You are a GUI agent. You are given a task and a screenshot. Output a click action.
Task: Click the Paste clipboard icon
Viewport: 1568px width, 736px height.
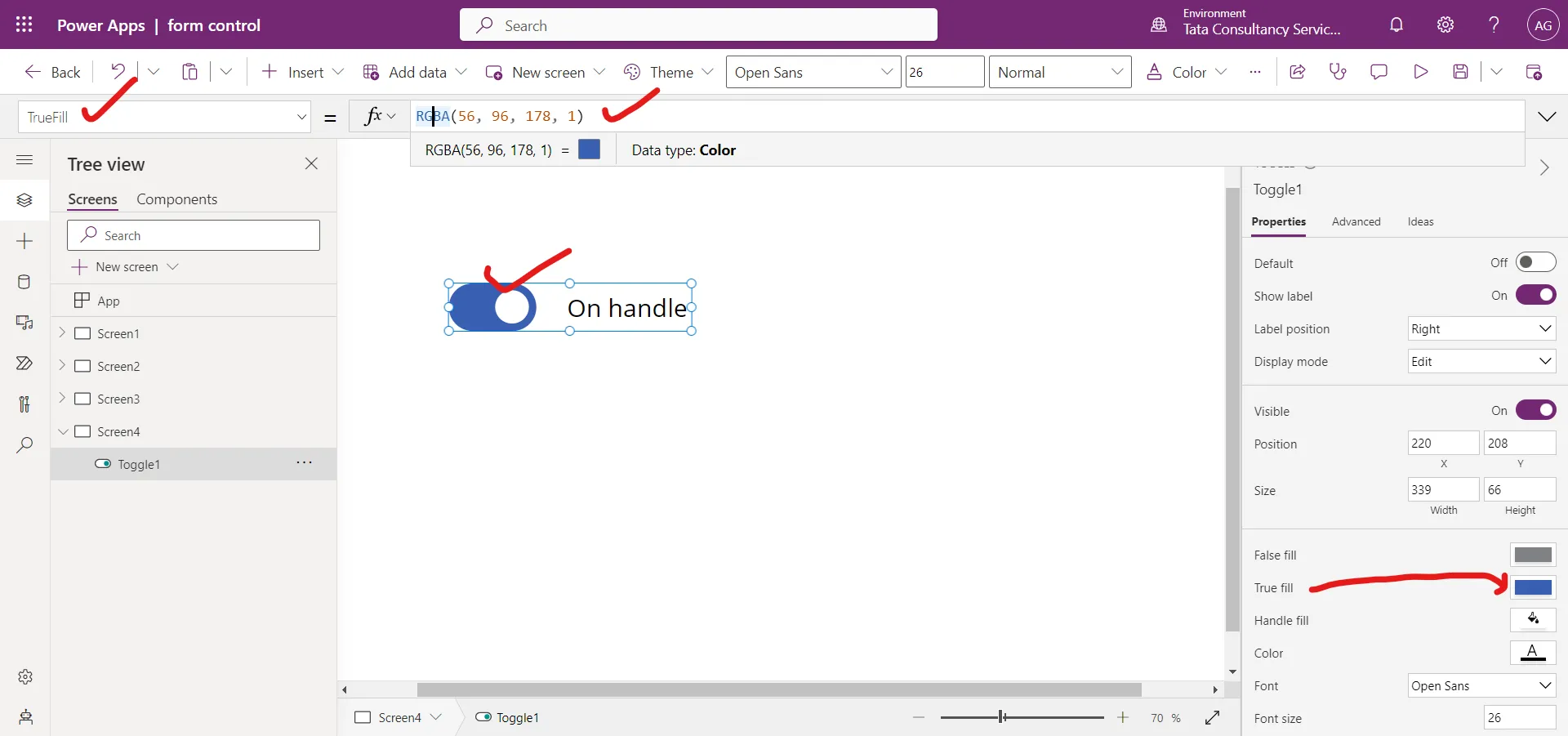coord(189,72)
